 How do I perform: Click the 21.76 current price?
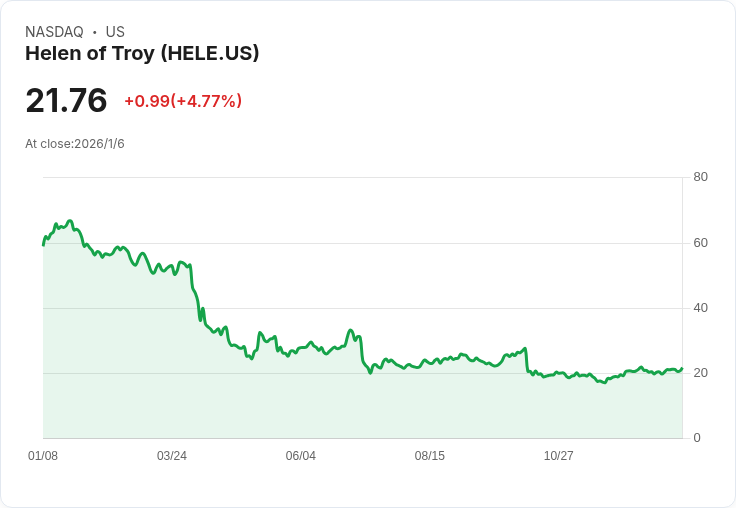pyautogui.click(x=66, y=101)
